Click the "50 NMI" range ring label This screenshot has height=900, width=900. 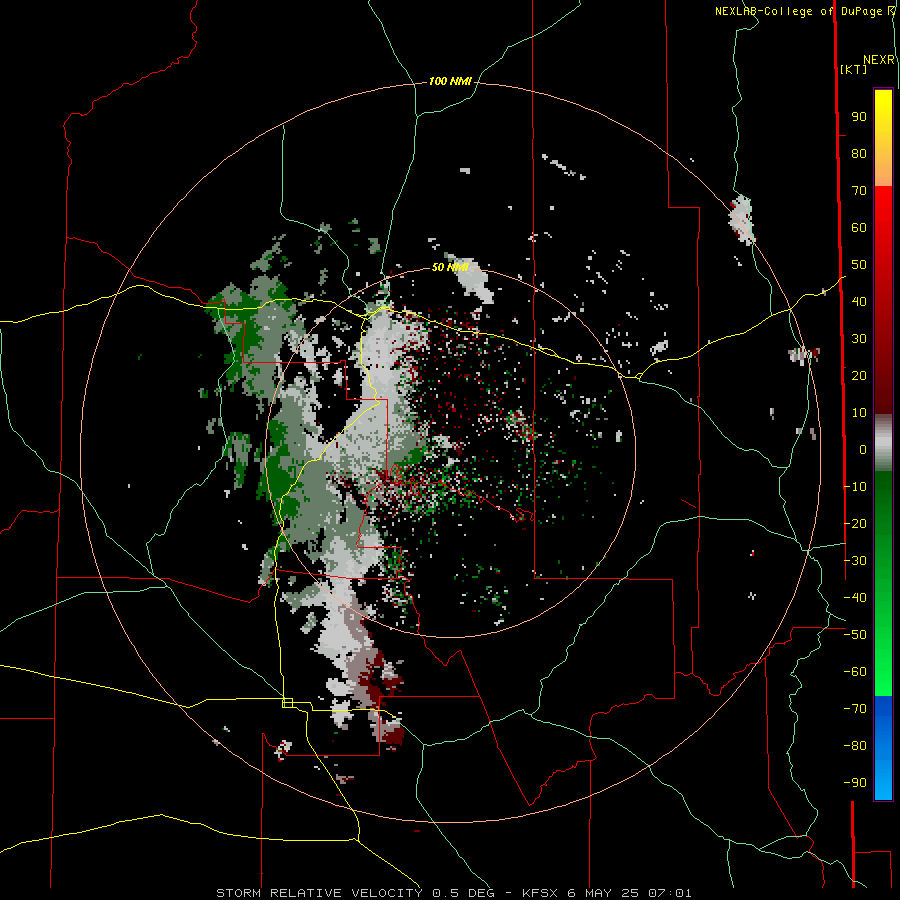[450, 267]
